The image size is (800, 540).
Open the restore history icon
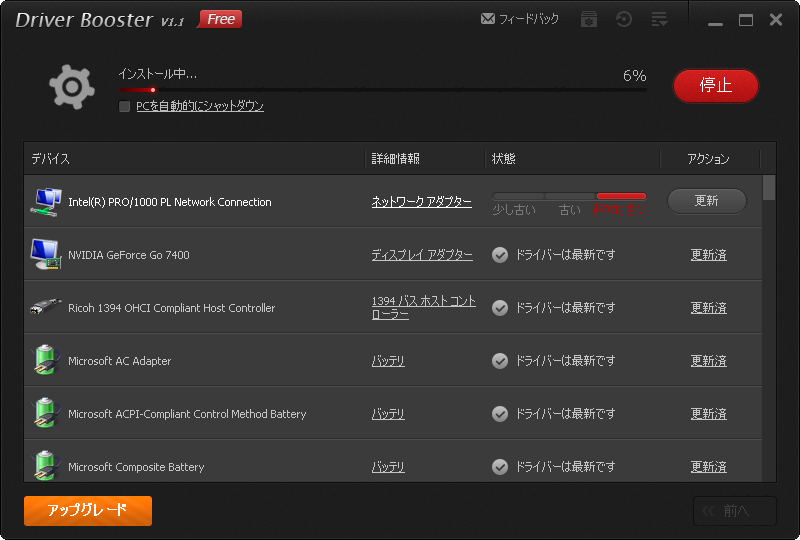click(x=623, y=19)
